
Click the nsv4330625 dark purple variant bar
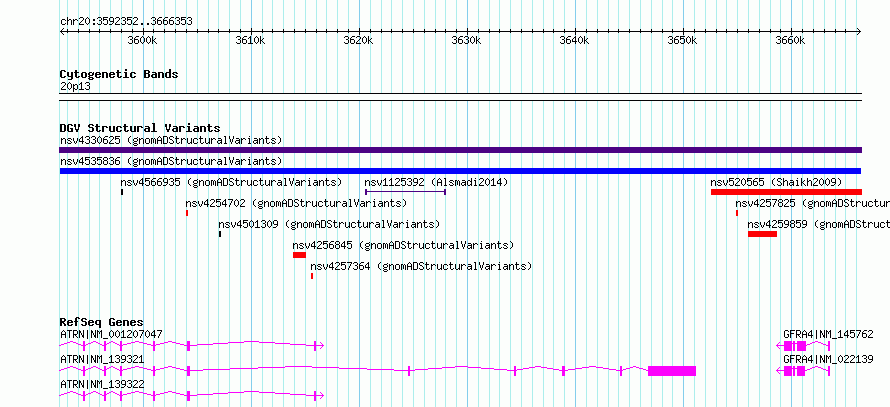click(x=460, y=150)
